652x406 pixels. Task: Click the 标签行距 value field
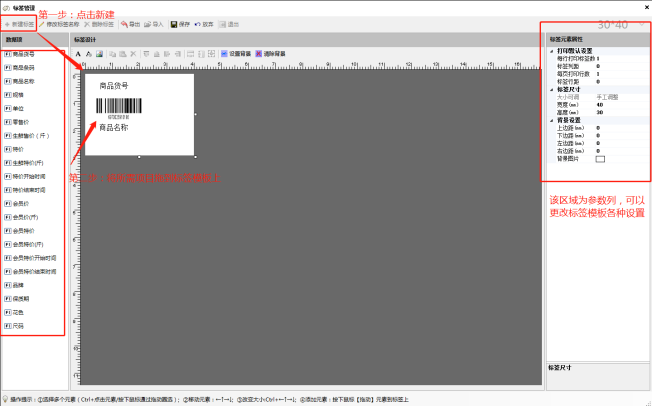(622, 82)
